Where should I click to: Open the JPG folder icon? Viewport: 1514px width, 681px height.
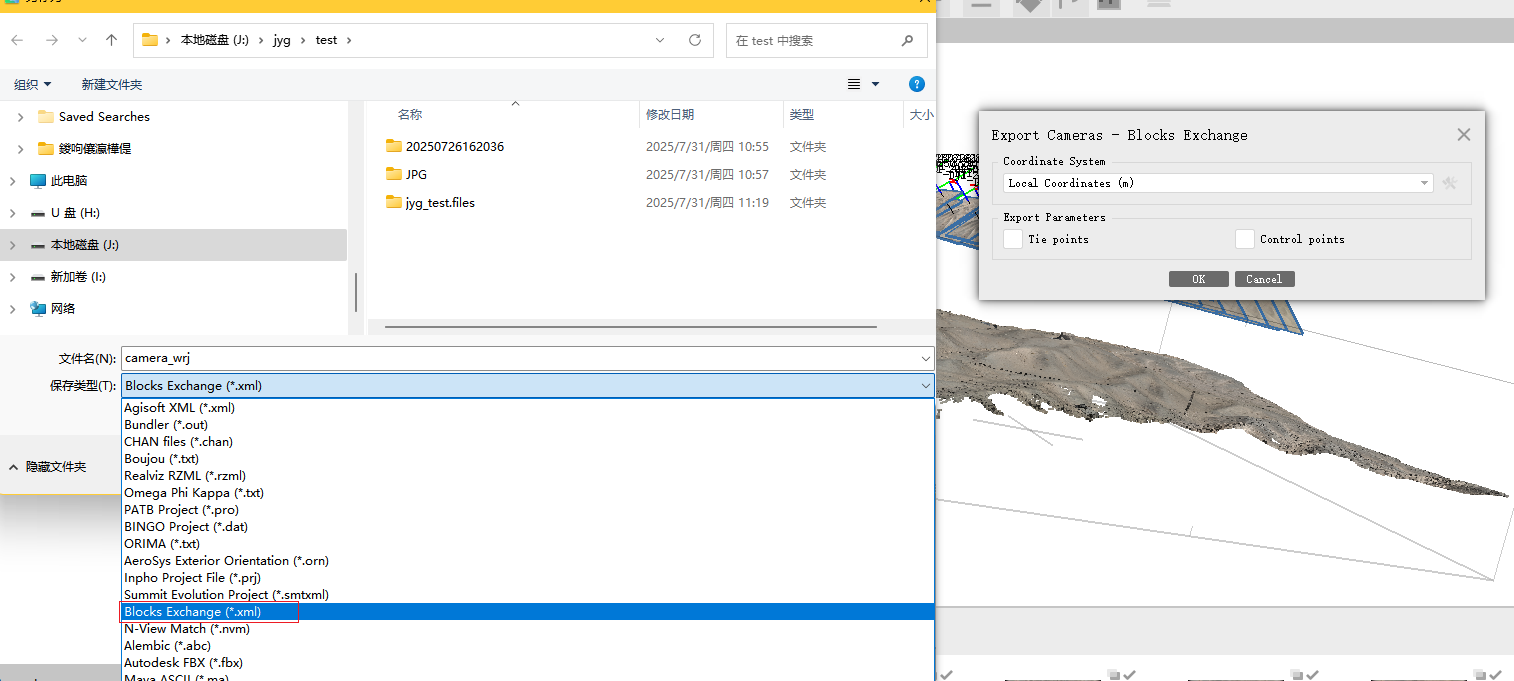[x=393, y=174]
